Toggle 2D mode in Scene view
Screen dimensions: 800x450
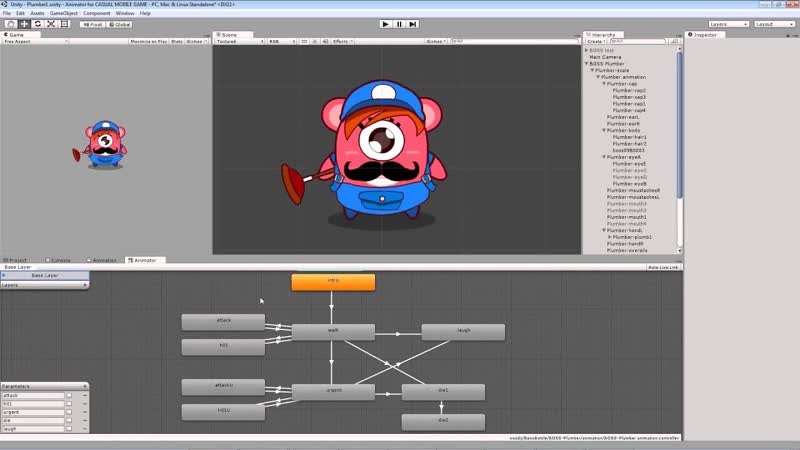(x=304, y=41)
